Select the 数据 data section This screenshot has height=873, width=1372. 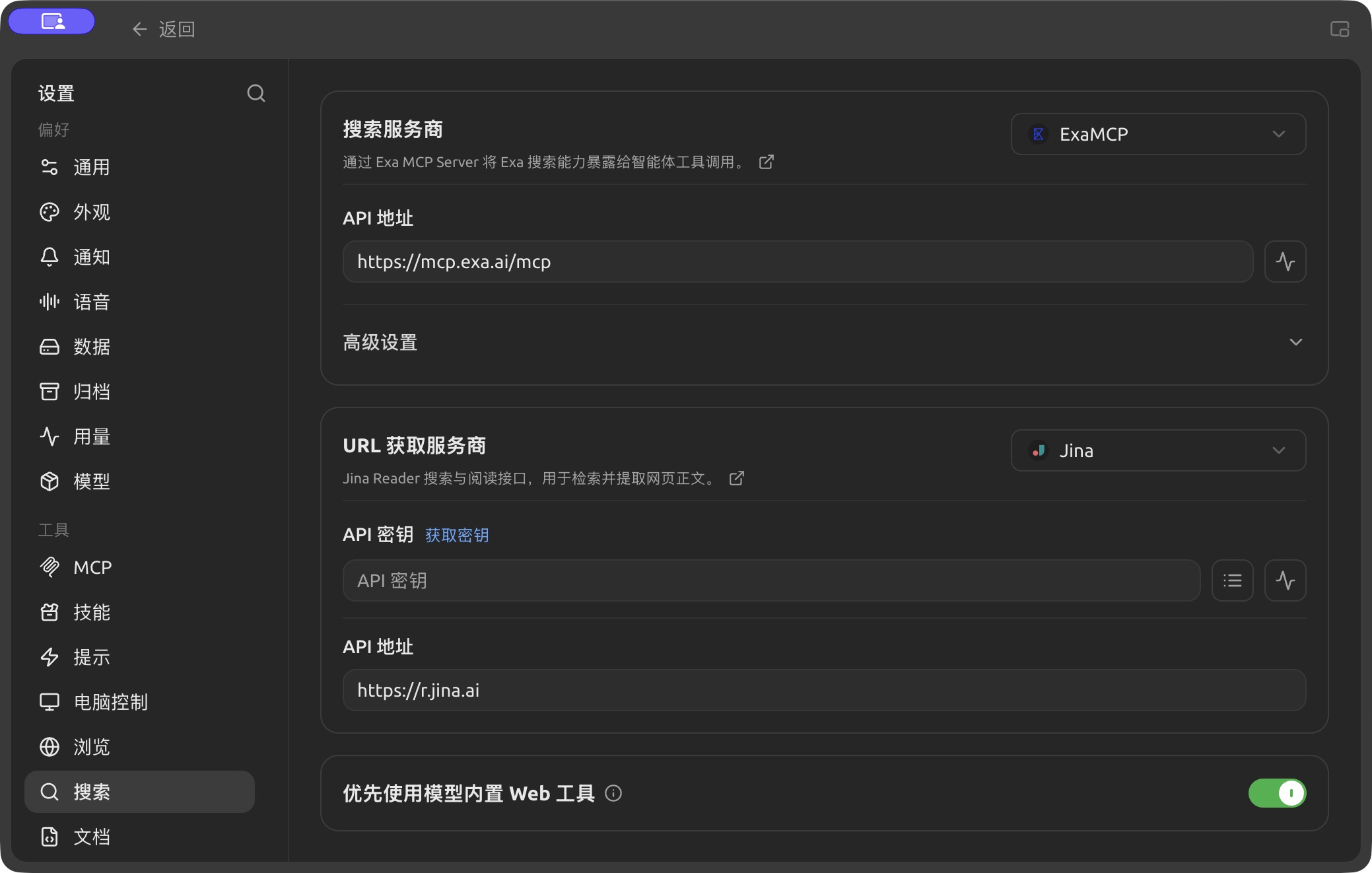(x=139, y=347)
